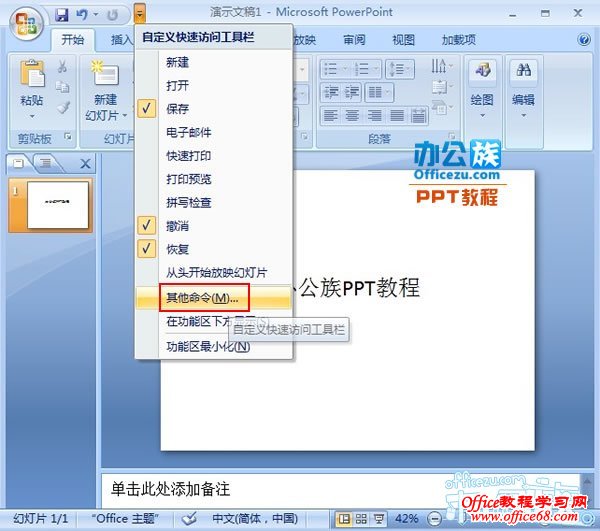The width and height of the screenshot is (600, 531).
Task: Click the Align Left icon
Action: pos(331,115)
